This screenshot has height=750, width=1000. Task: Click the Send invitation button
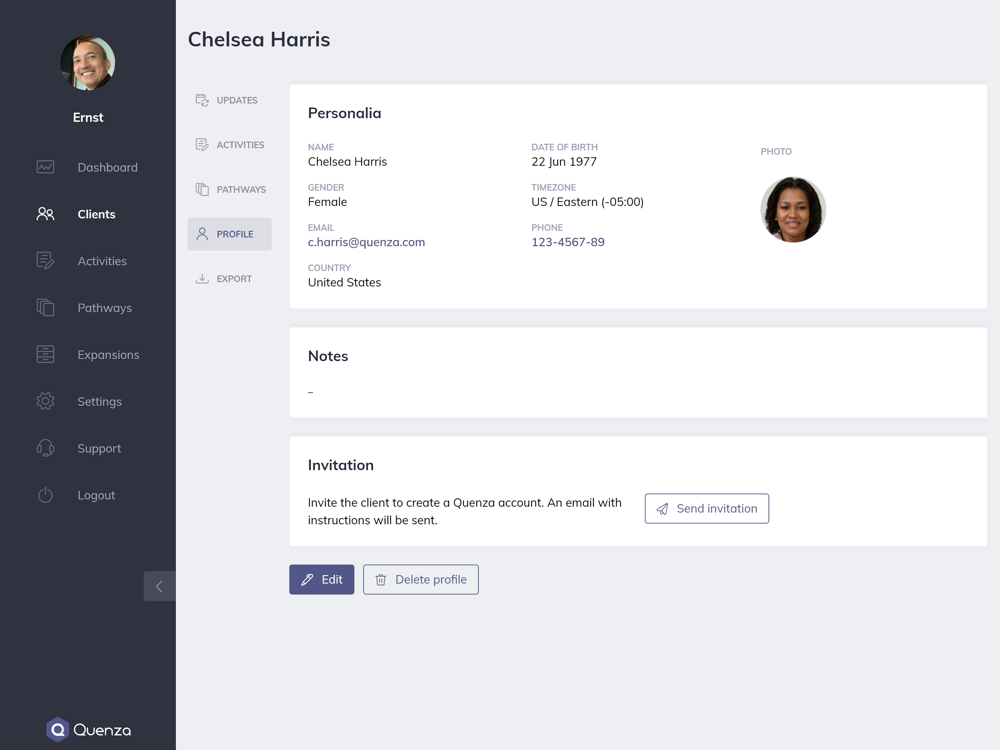(x=707, y=509)
